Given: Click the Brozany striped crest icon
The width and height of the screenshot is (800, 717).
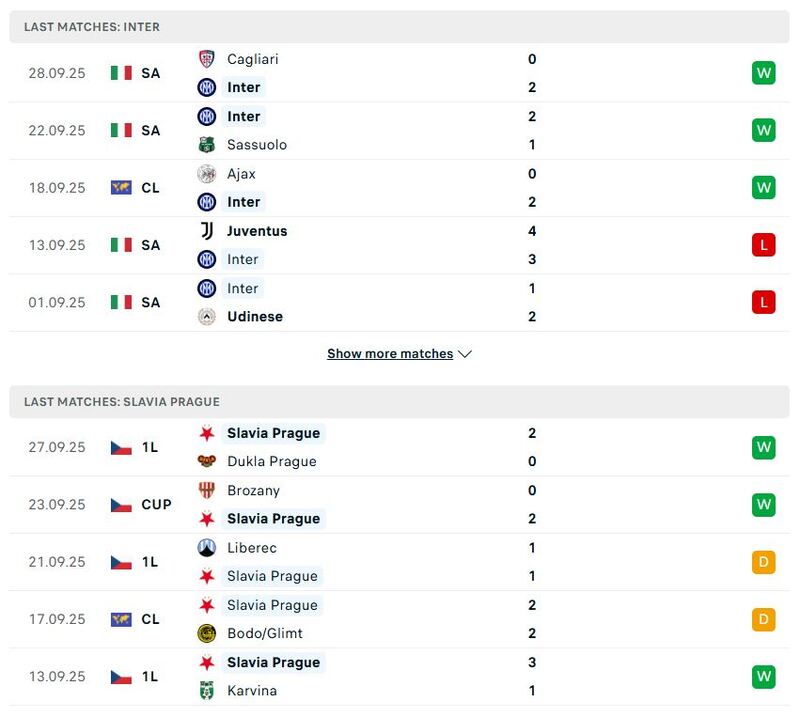Looking at the screenshot, I should [x=207, y=490].
